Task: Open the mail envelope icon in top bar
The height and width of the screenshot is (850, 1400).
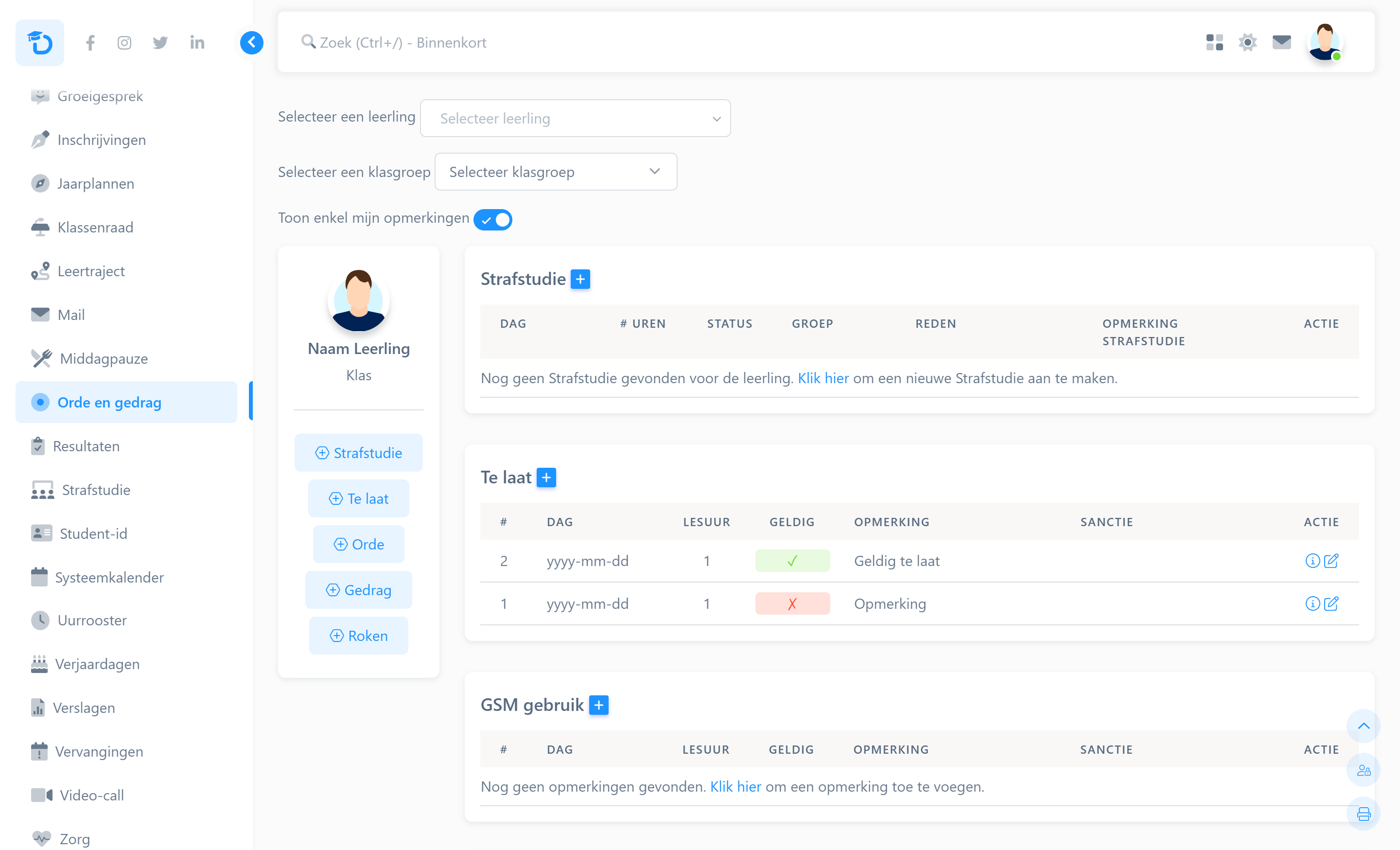Action: click(x=1281, y=42)
